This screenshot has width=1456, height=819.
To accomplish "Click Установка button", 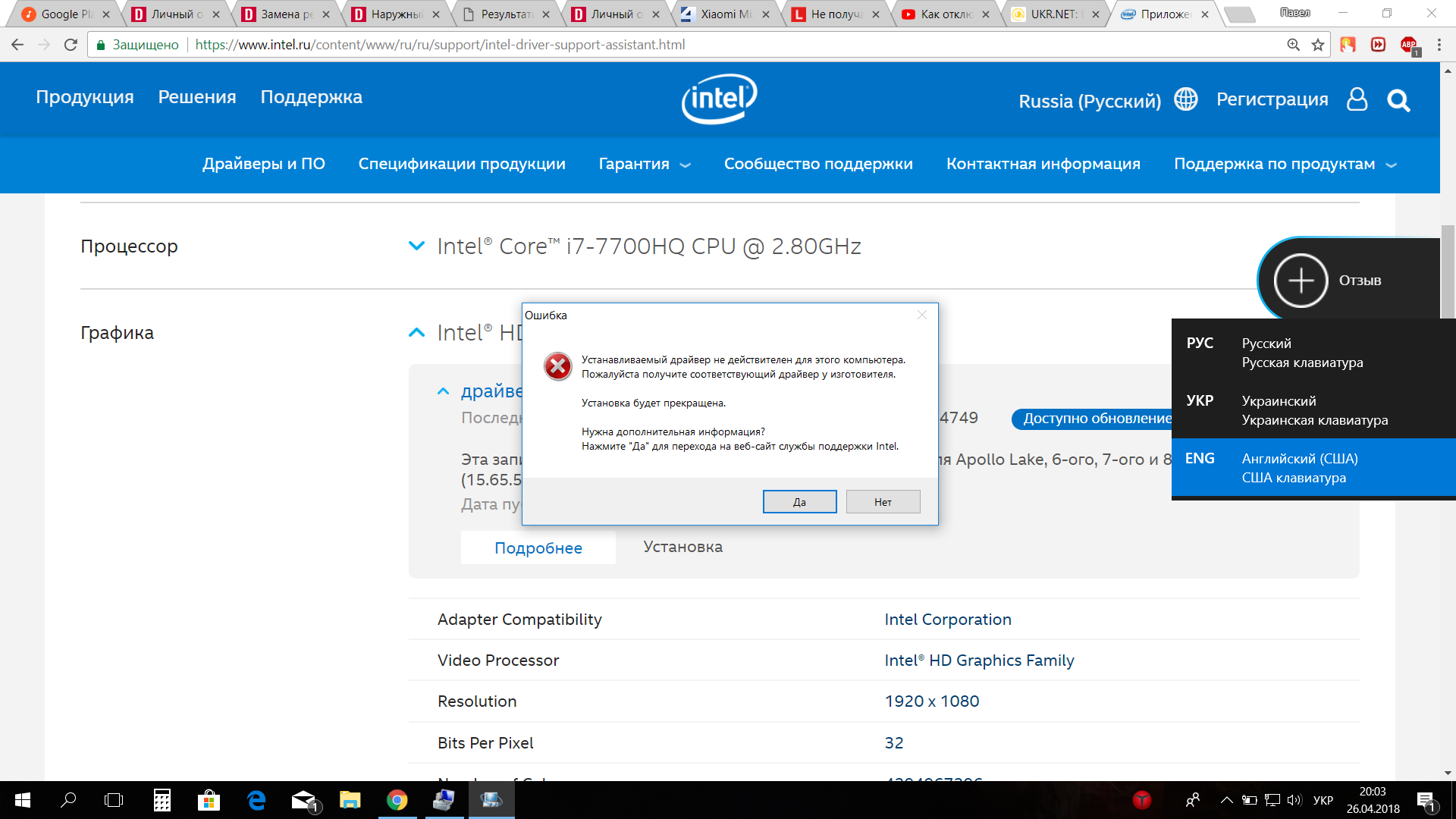I will [x=683, y=547].
